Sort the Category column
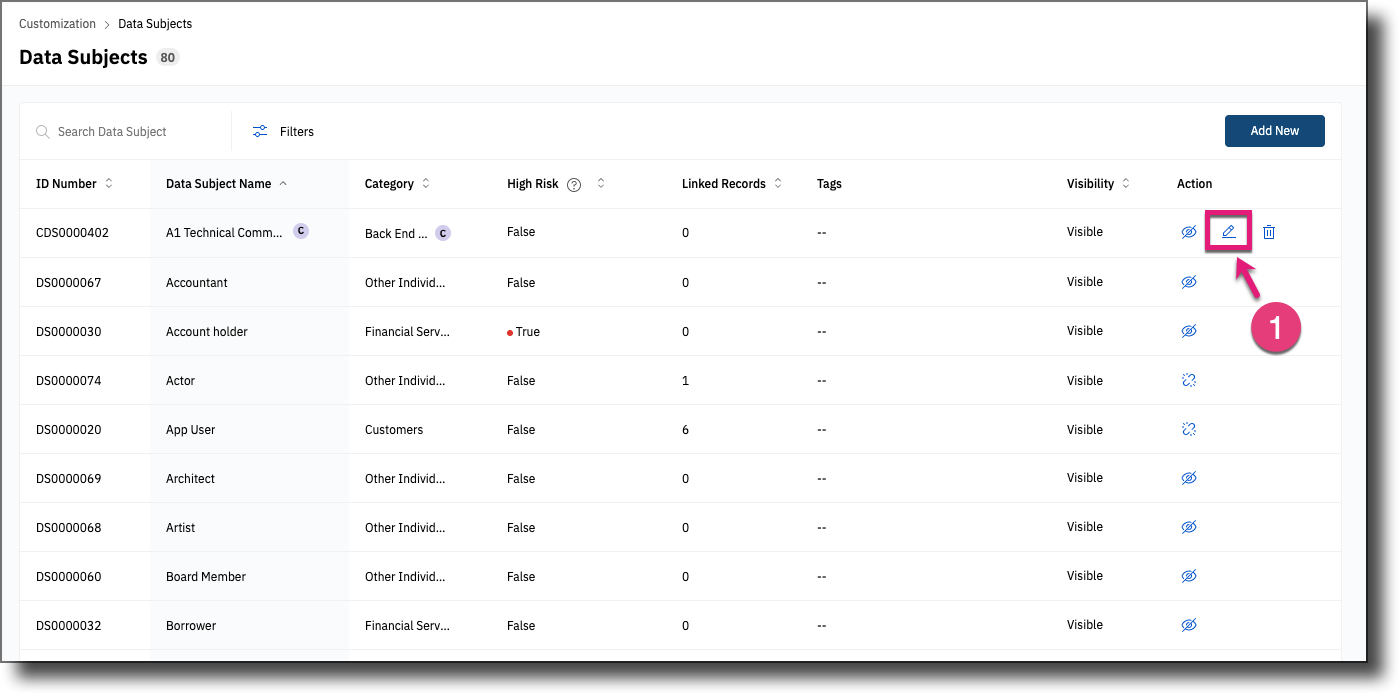1400x695 pixels. point(426,184)
